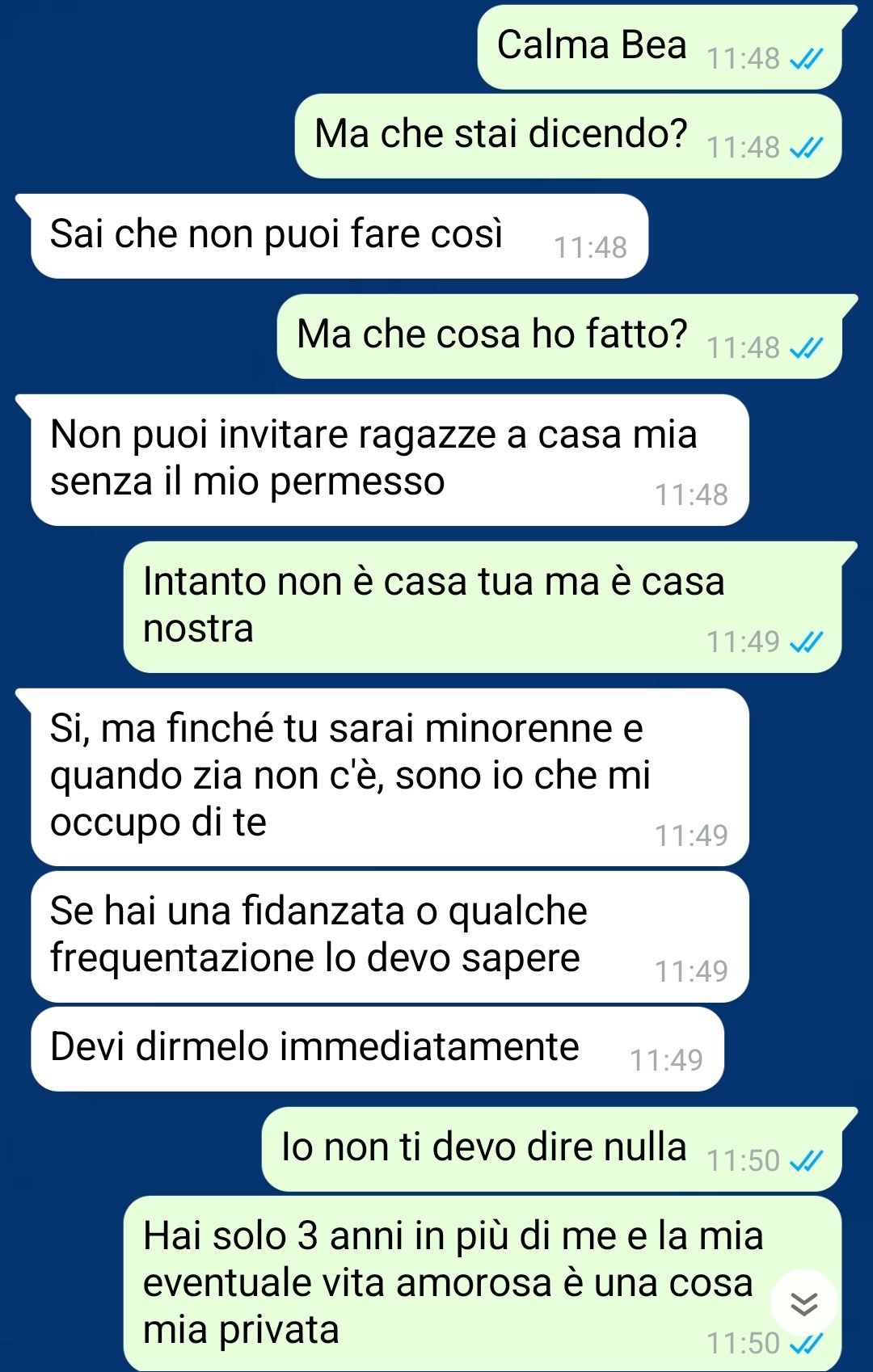Select the 'Io non ti devo dire nulla' bubble
873x1372 pixels.
click(x=553, y=1149)
